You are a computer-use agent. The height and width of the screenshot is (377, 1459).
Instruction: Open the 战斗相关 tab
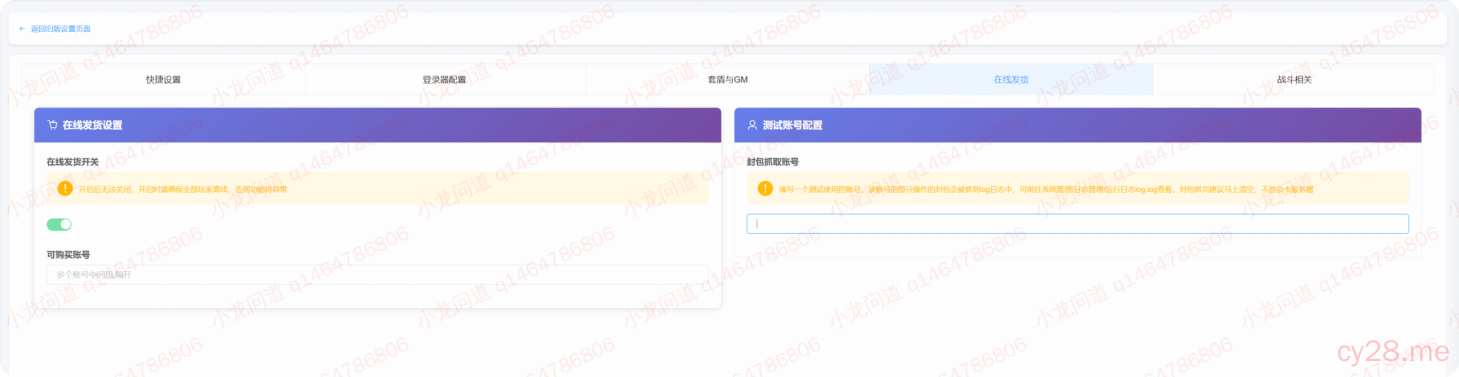[x=1293, y=79]
